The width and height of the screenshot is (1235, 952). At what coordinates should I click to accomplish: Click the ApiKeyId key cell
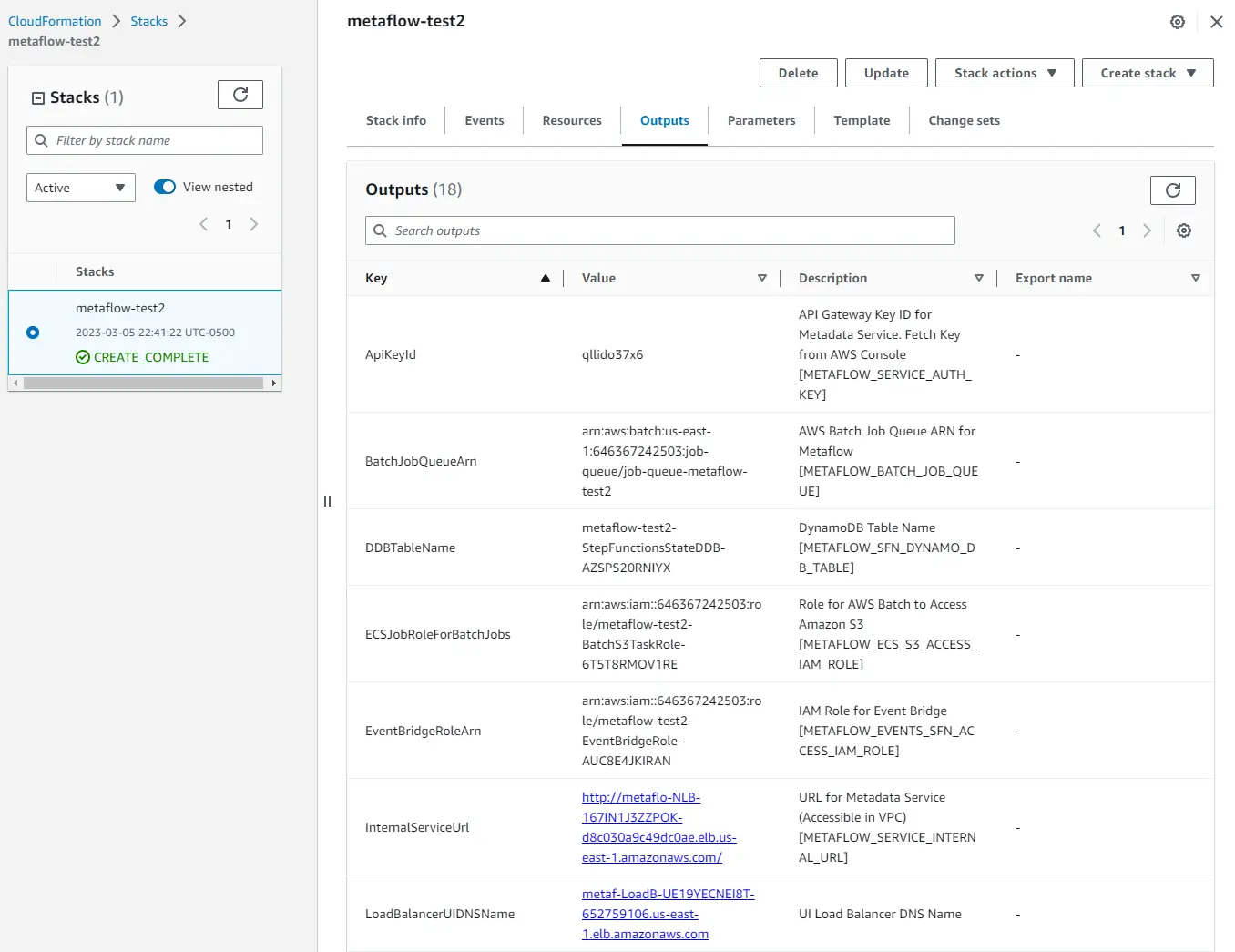click(391, 354)
